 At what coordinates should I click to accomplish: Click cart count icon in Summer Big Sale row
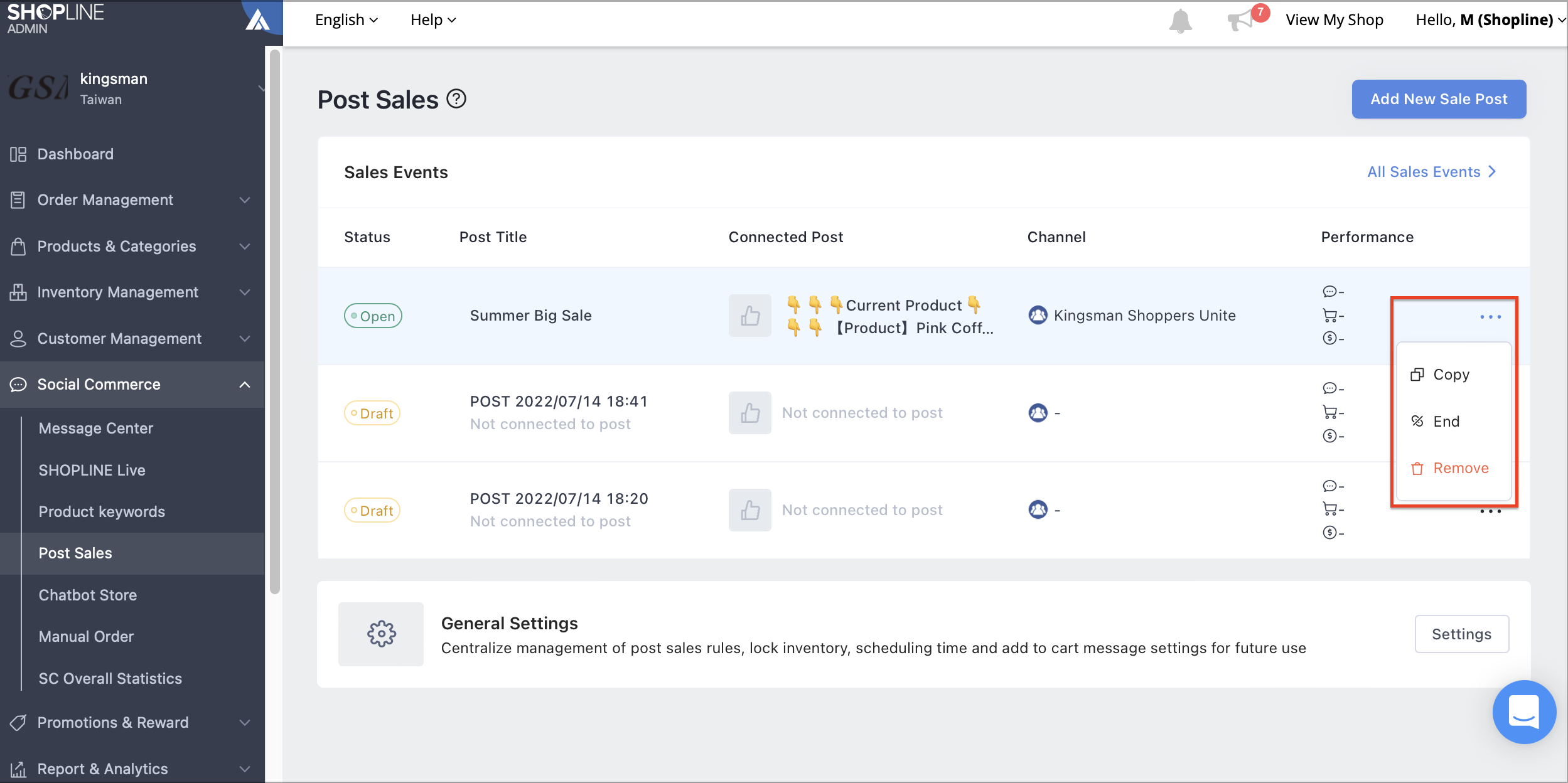1329,316
